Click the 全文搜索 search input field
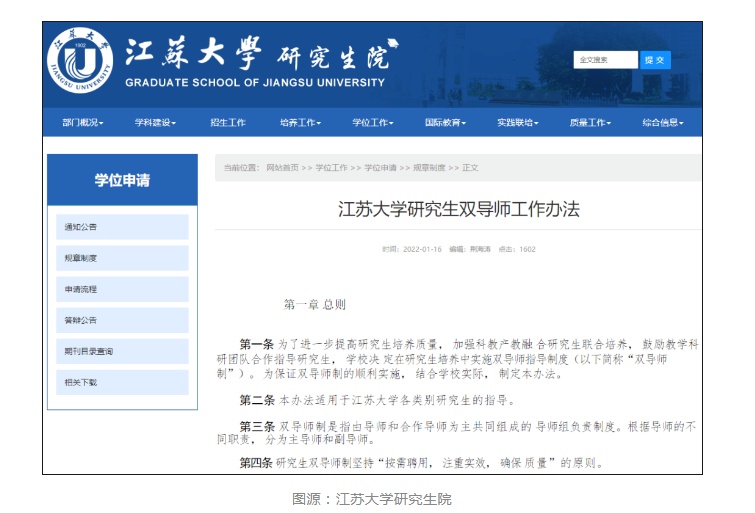The height and width of the screenshot is (513, 755). [605, 60]
